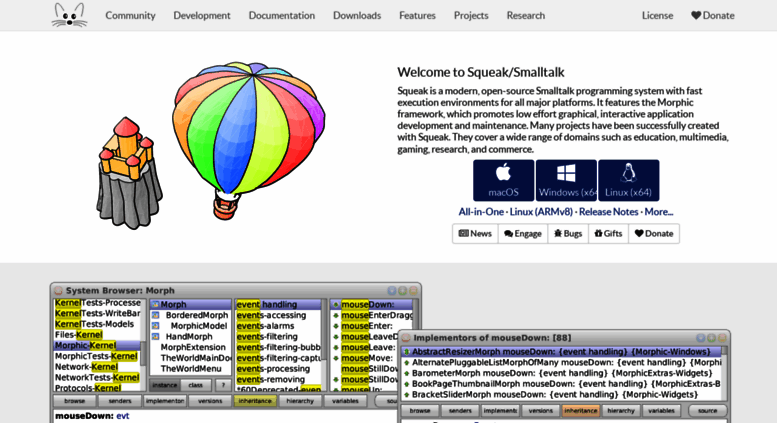Click the Engage chat button

tap(523, 233)
